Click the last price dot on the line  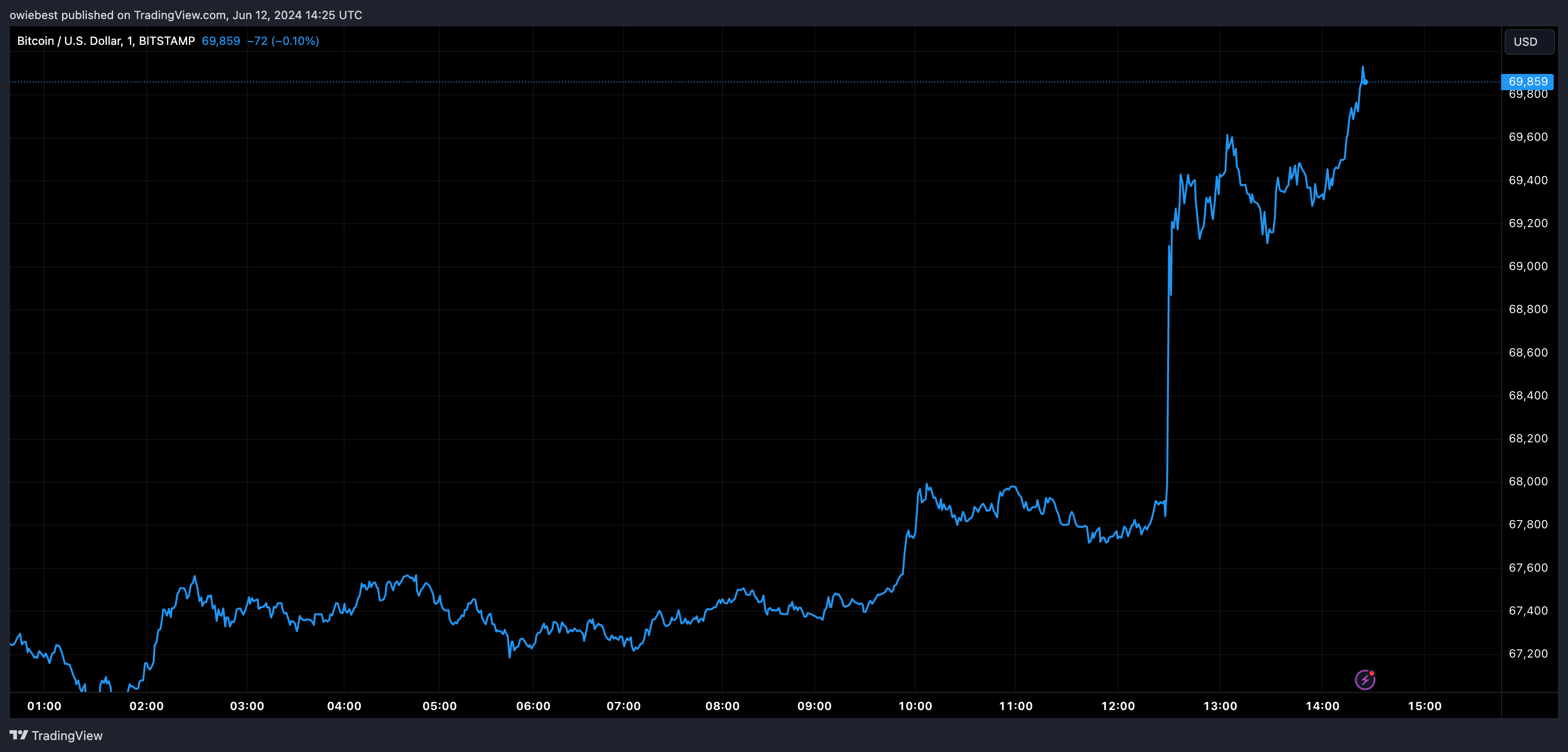(x=1365, y=82)
